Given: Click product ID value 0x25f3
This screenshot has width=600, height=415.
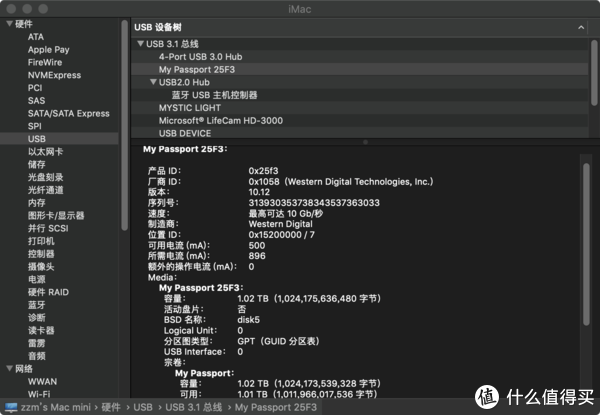Looking at the screenshot, I should (x=263, y=171).
